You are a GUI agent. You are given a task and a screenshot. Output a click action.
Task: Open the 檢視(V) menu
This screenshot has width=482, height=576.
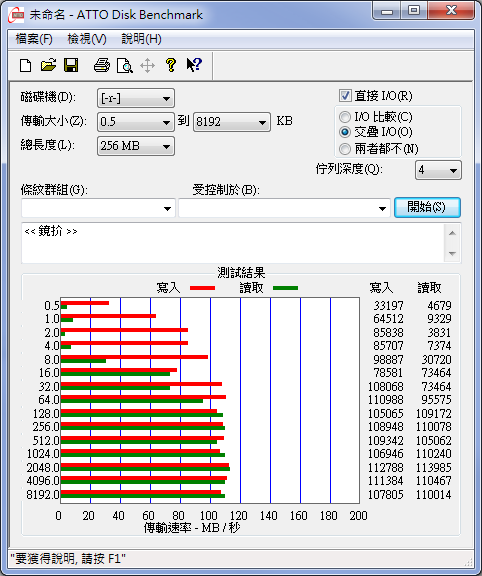87,39
